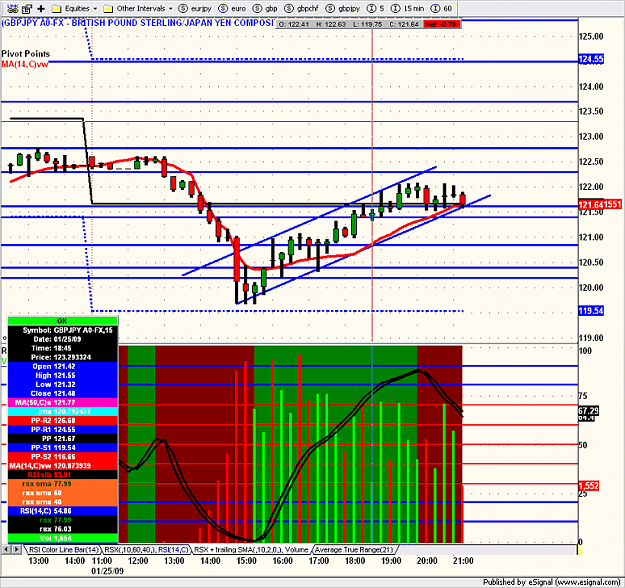Click the Open 121.42 row

click(x=63, y=366)
